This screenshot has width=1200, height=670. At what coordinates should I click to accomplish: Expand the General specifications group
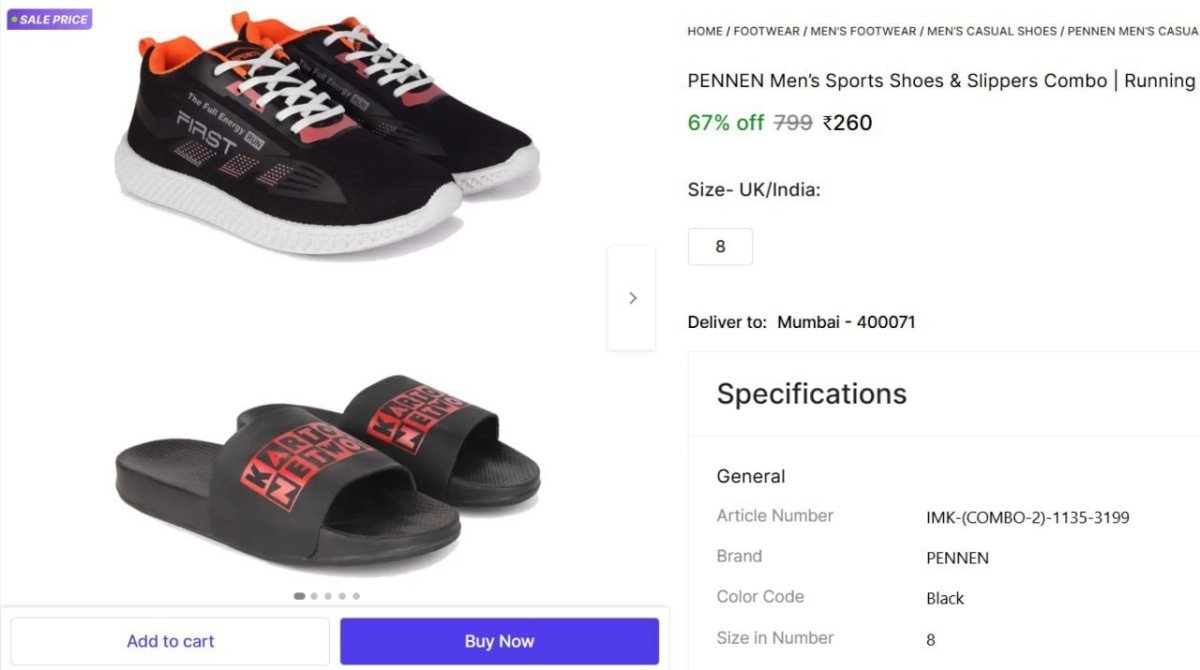pyautogui.click(x=750, y=476)
